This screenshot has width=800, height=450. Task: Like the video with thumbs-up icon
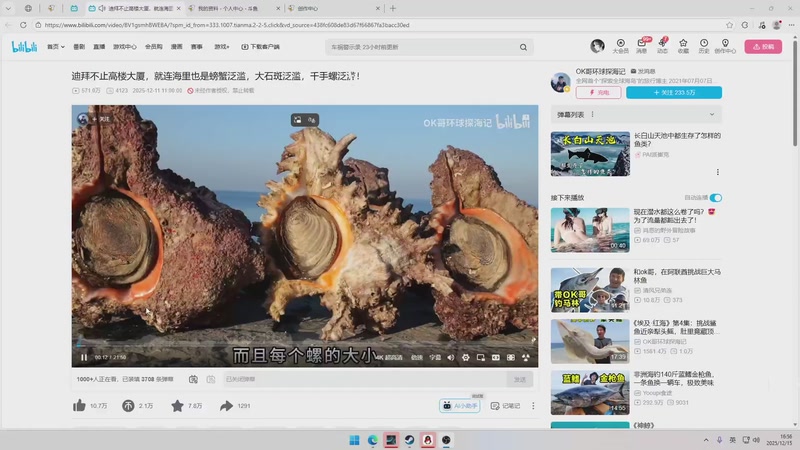(79, 406)
